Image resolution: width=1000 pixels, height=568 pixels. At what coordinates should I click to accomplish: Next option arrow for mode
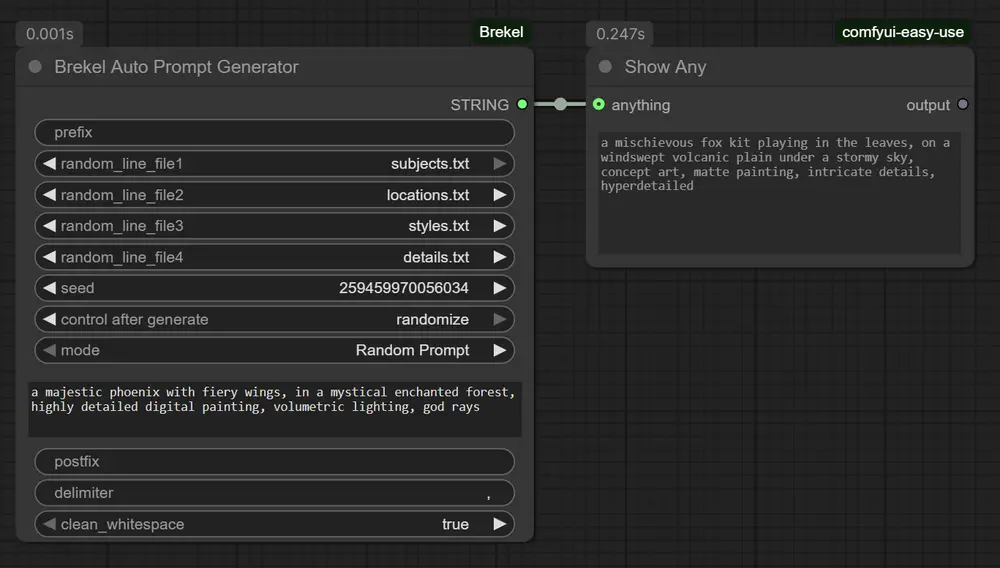500,350
